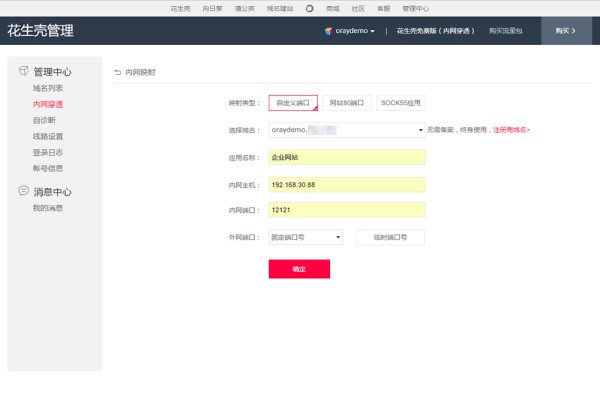Screen dimensions: 600x400
Task: Click the cube icon next to 管理中心 heading
Action: tap(24, 71)
